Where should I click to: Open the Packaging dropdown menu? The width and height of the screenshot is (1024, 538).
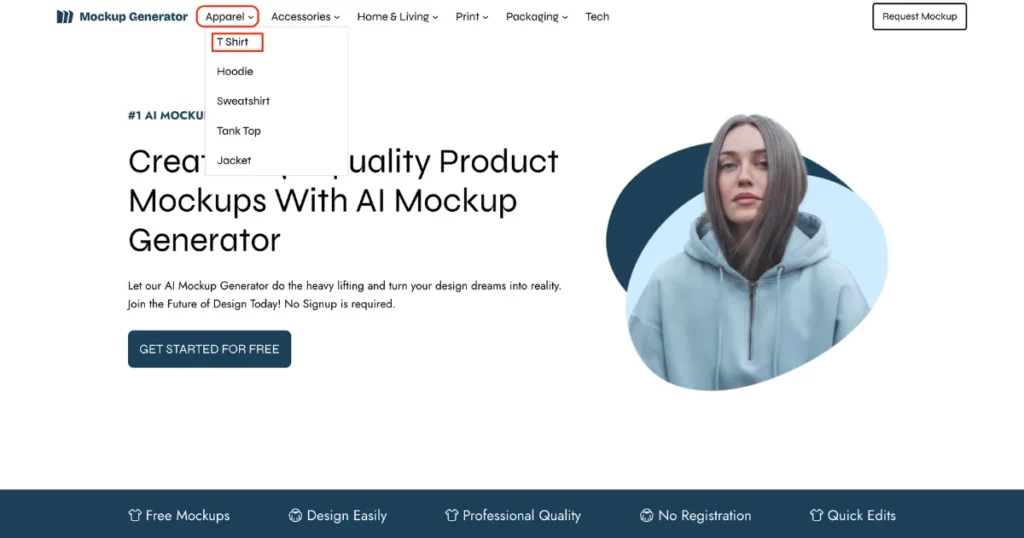coord(537,16)
